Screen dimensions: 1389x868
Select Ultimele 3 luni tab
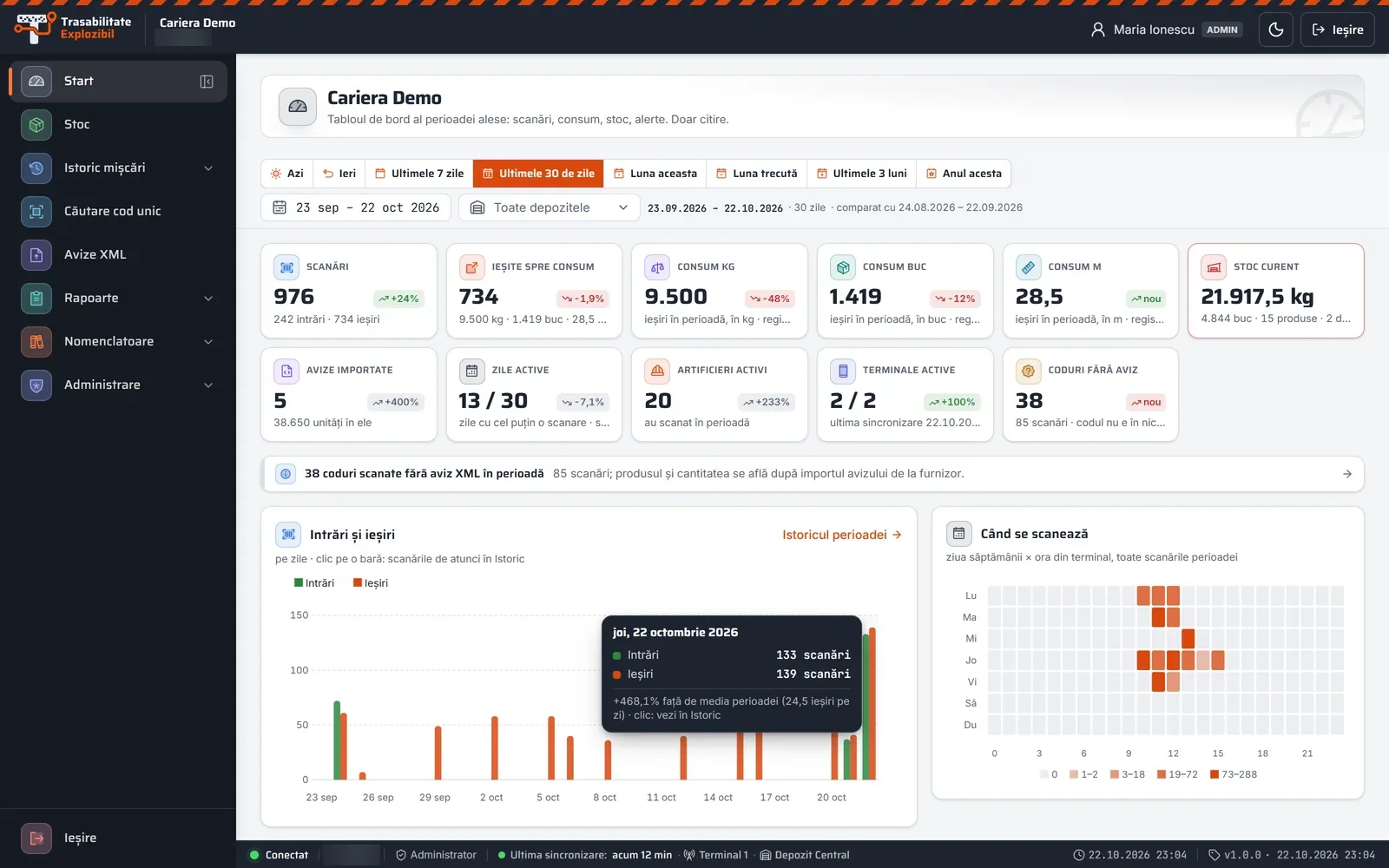[x=862, y=174]
